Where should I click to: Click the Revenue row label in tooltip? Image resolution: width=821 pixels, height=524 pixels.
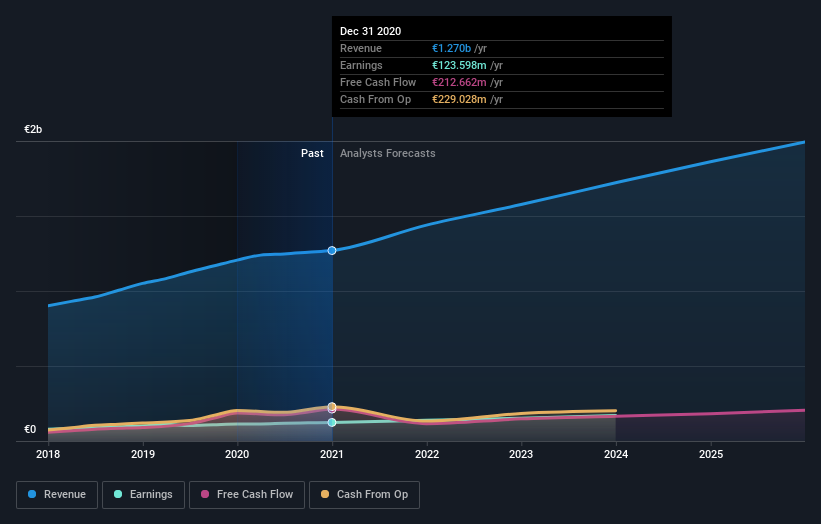[x=361, y=48]
